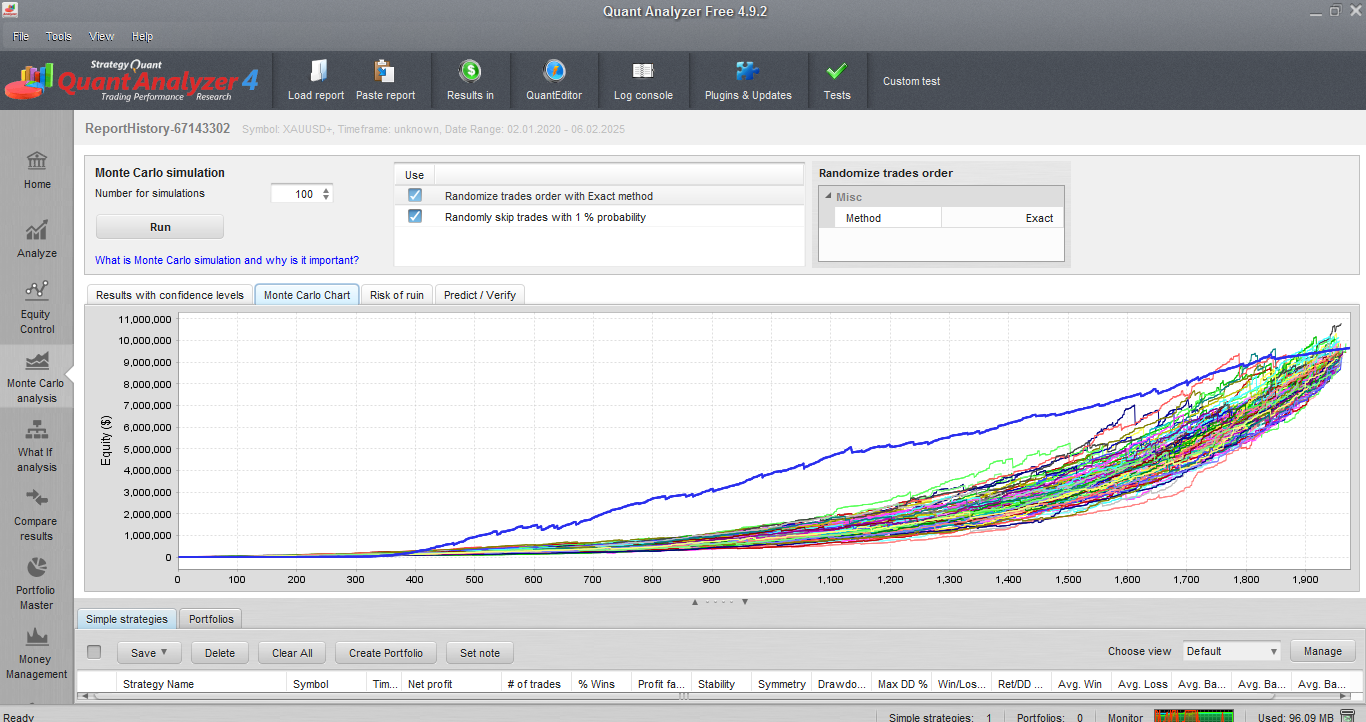The image size is (1366, 722).
Task: Sort by Symbol column header
Action: point(326,684)
